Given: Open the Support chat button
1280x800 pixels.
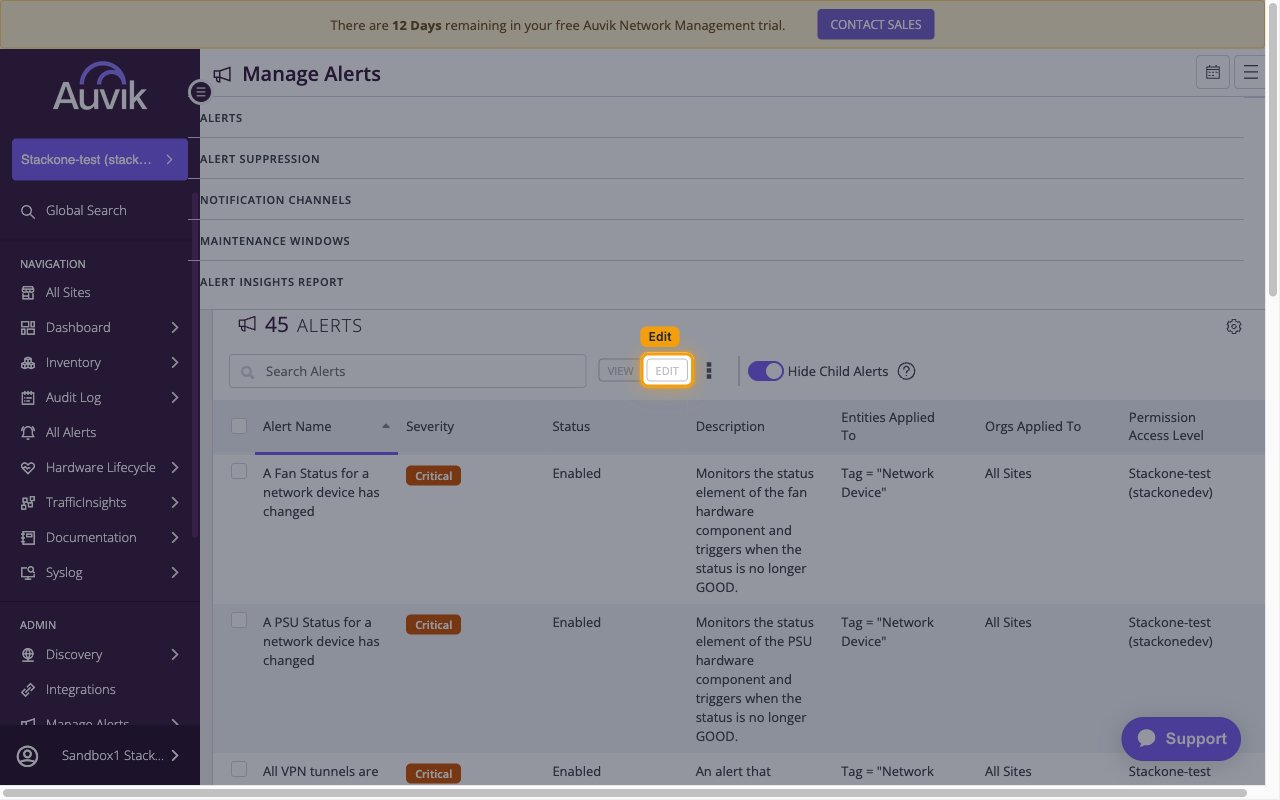Looking at the screenshot, I should point(1181,739).
